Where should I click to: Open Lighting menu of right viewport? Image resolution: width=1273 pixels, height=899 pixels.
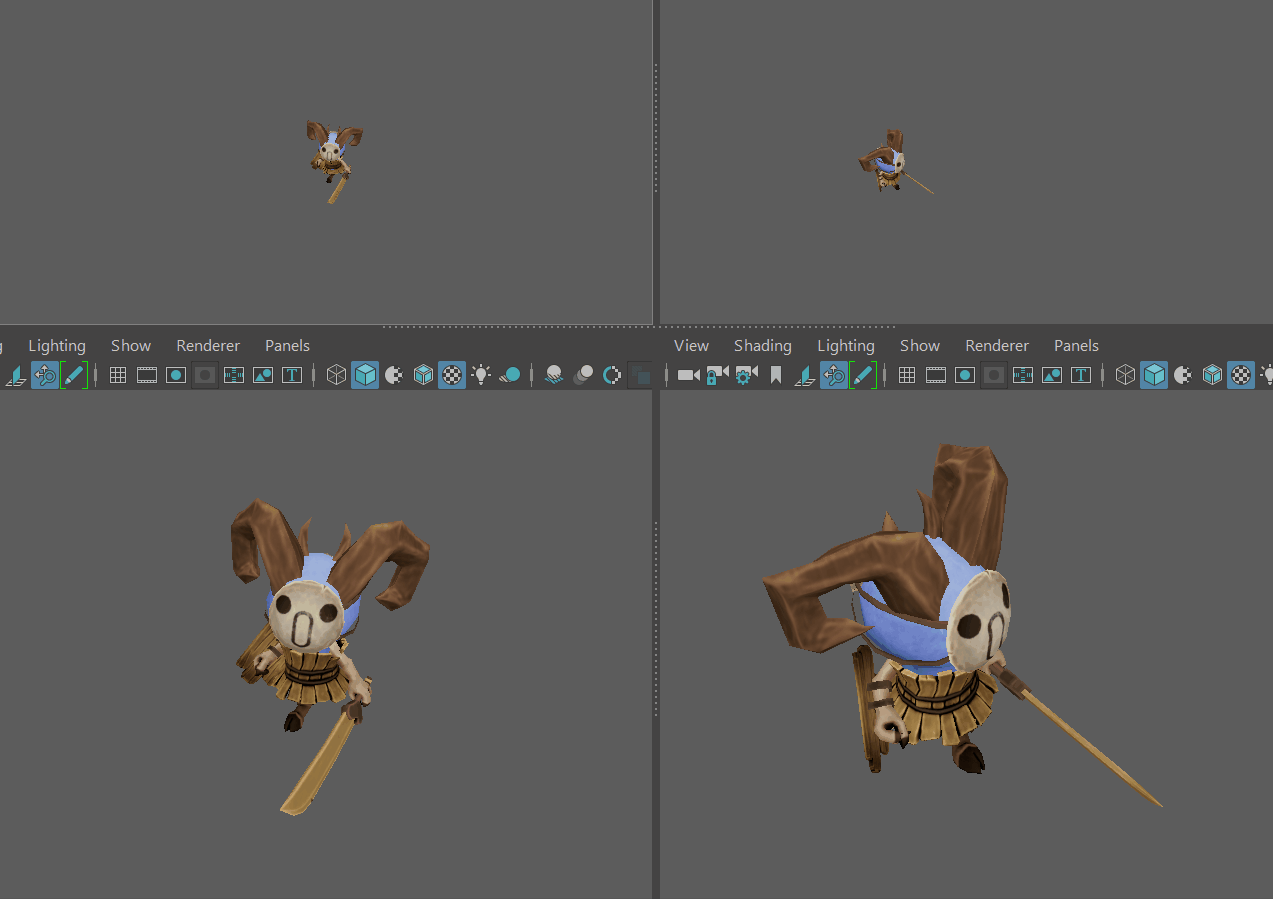click(846, 345)
